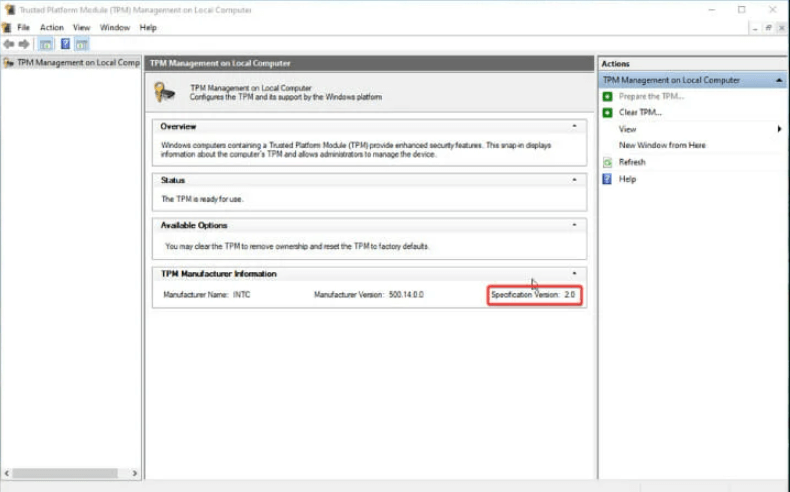
Task: Click the green Clear TPM icon
Action: 608,112
